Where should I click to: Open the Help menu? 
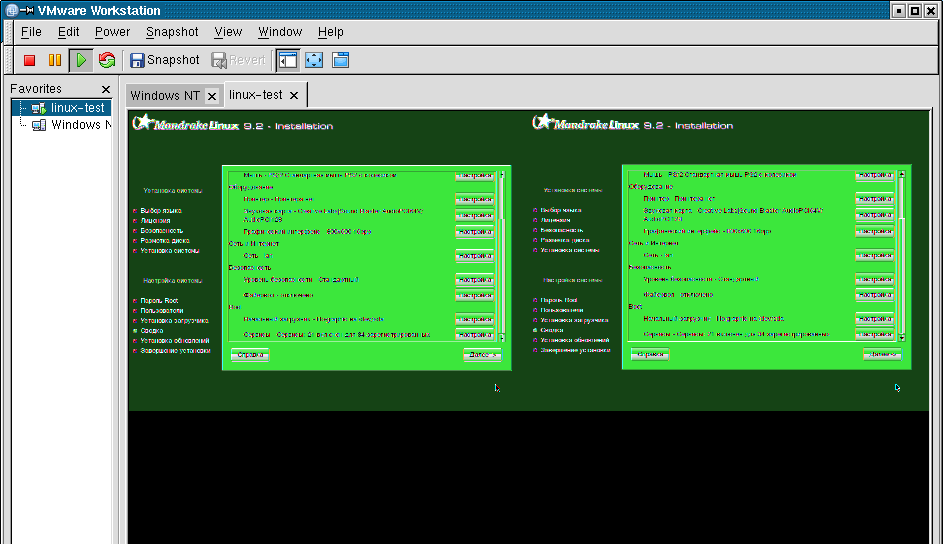[x=331, y=32]
